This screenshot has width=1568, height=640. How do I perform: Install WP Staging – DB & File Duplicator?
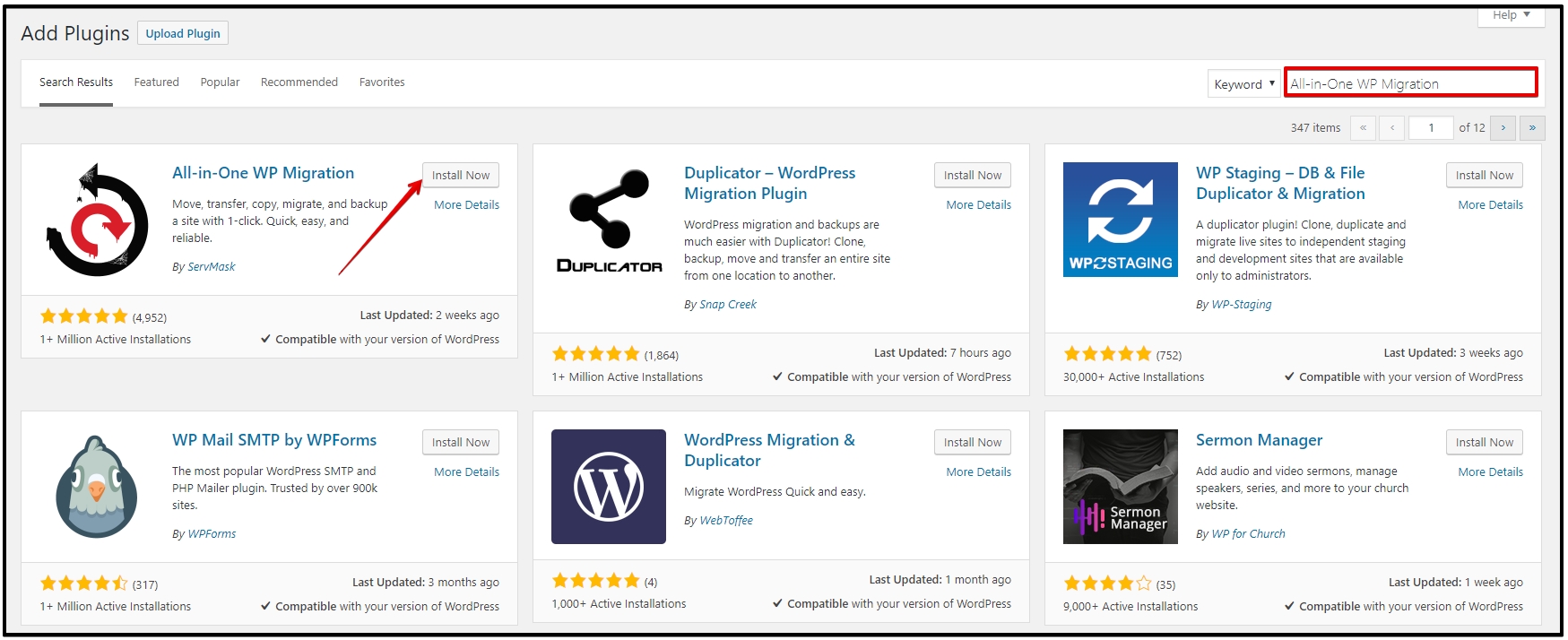coord(1485,175)
